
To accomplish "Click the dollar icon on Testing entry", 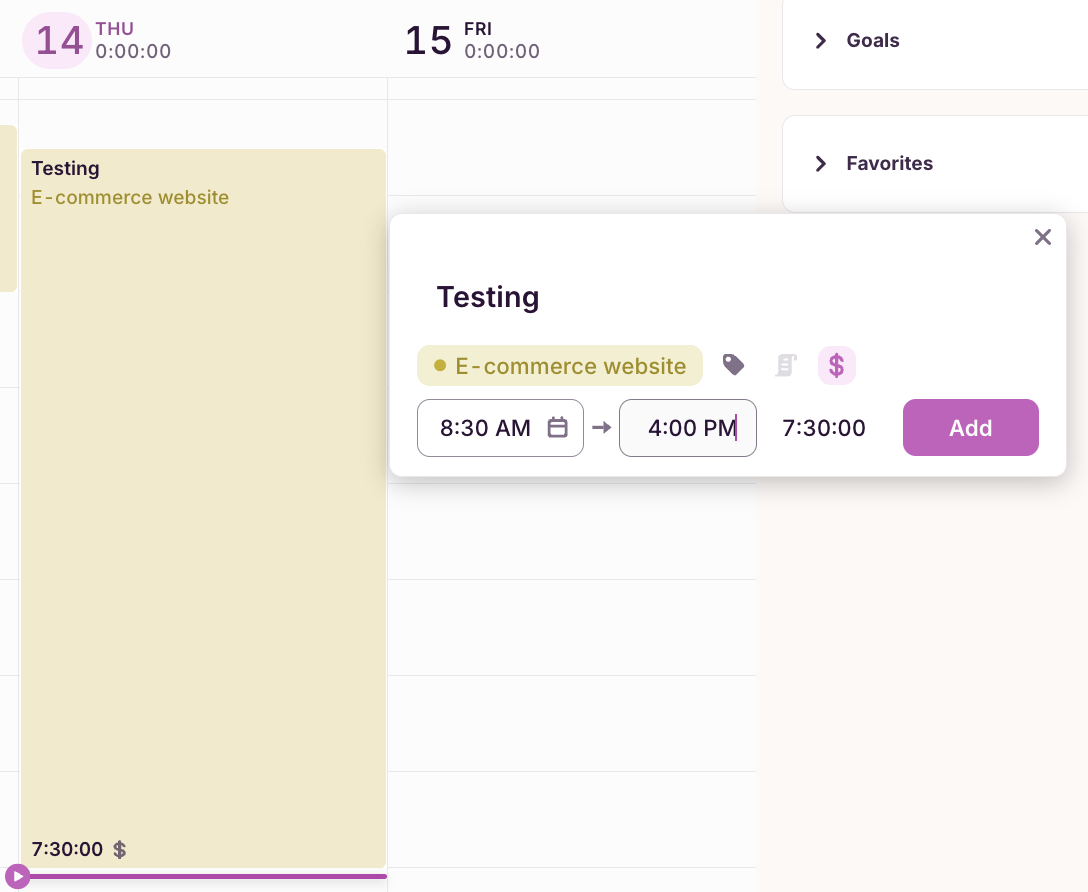I will click(120, 850).
